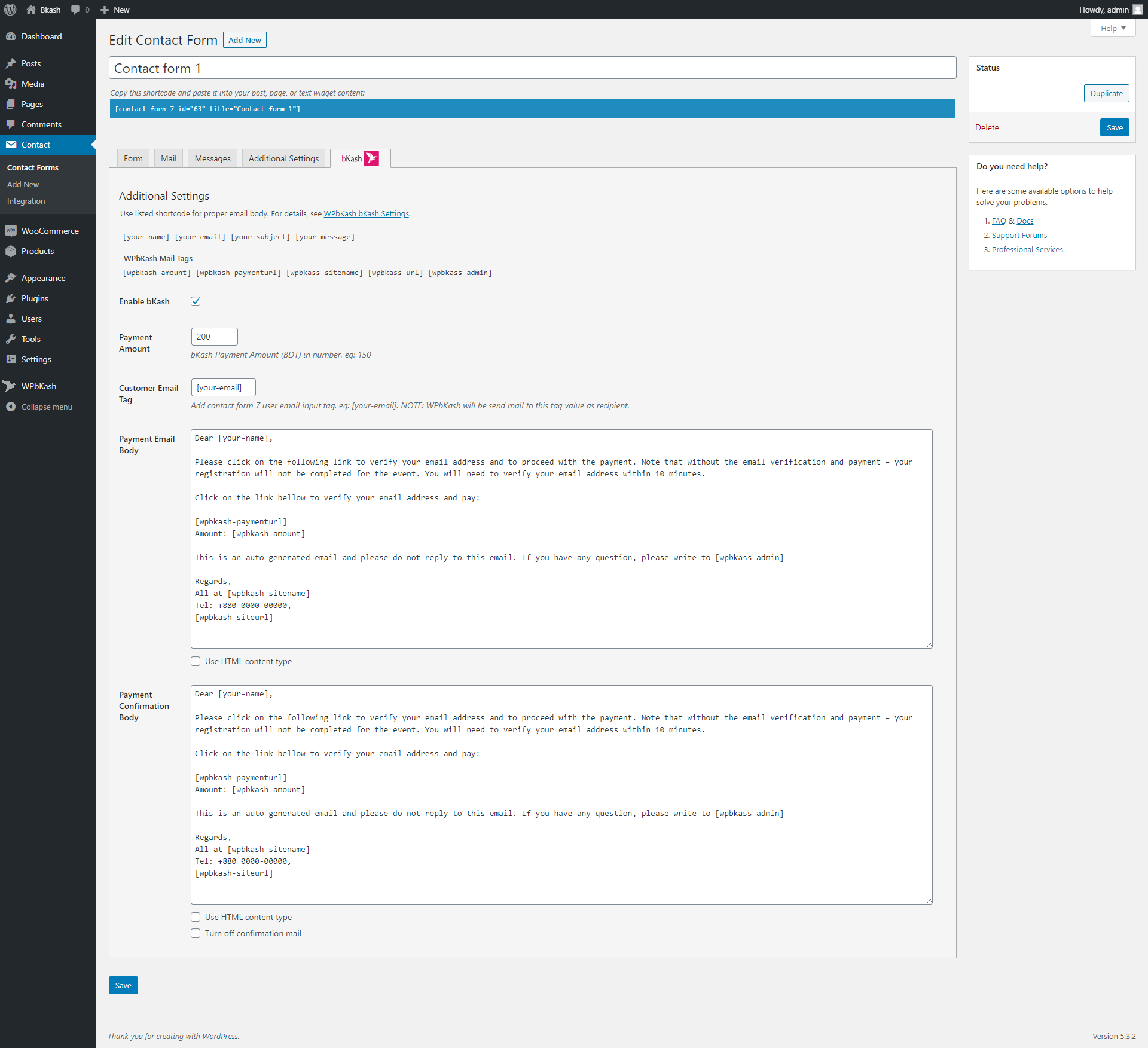Open the Bkash site home icon
Image resolution: width=1148 pixels, height=1048 pixels.
click(x=31, y=10)
